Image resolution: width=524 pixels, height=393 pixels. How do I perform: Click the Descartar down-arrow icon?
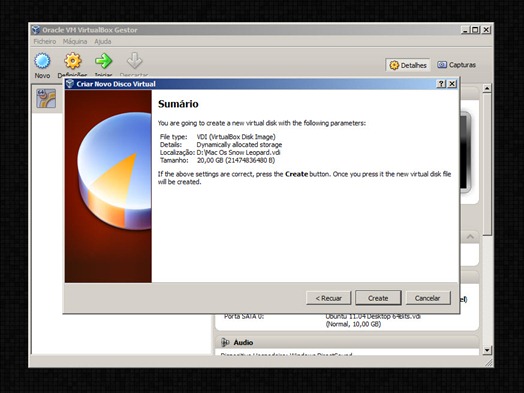[134, 61]
